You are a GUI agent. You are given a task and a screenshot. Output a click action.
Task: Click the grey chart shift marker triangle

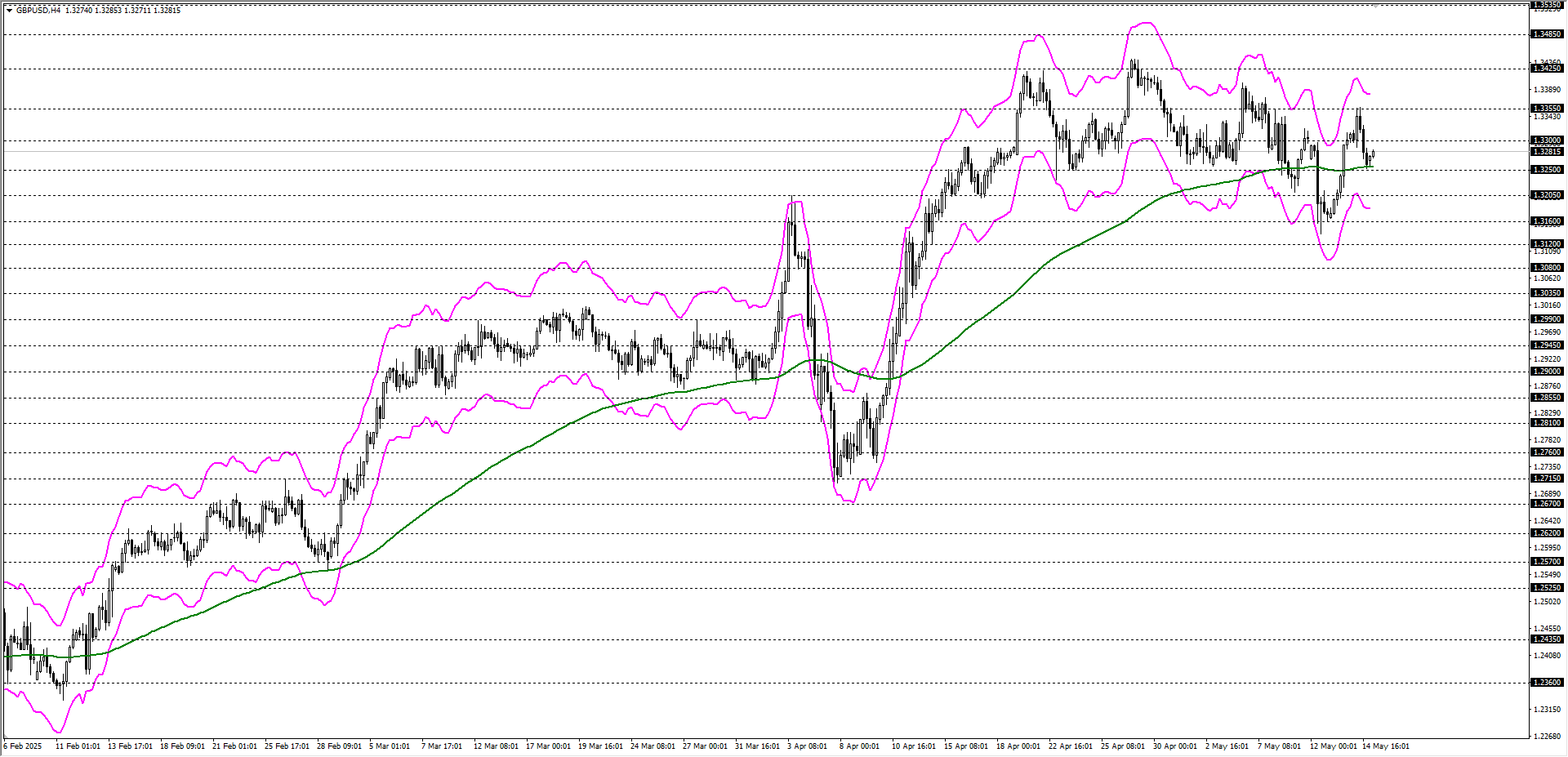point(1374,7)
